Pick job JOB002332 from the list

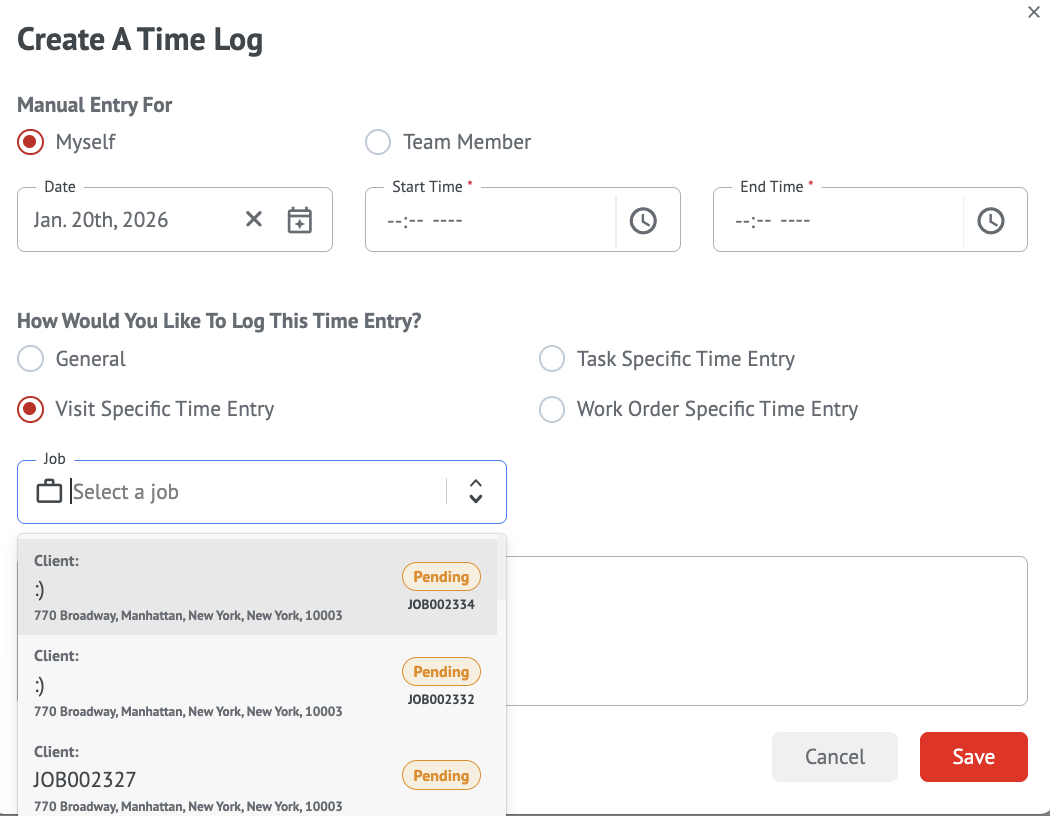click(257, 684)
